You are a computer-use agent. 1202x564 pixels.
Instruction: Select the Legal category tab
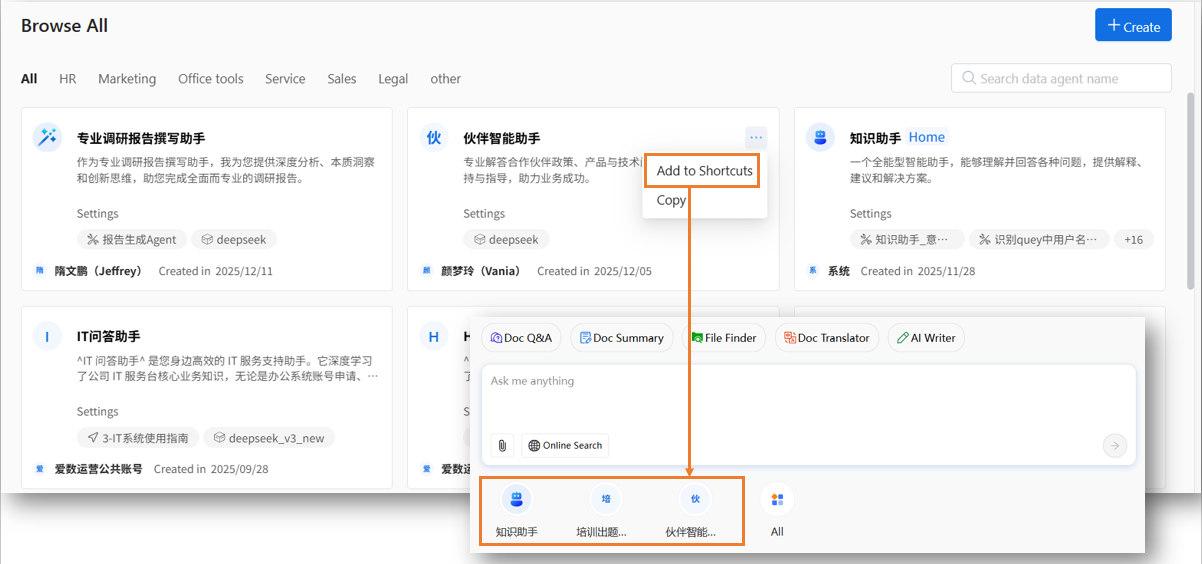(x=394, y=79)
